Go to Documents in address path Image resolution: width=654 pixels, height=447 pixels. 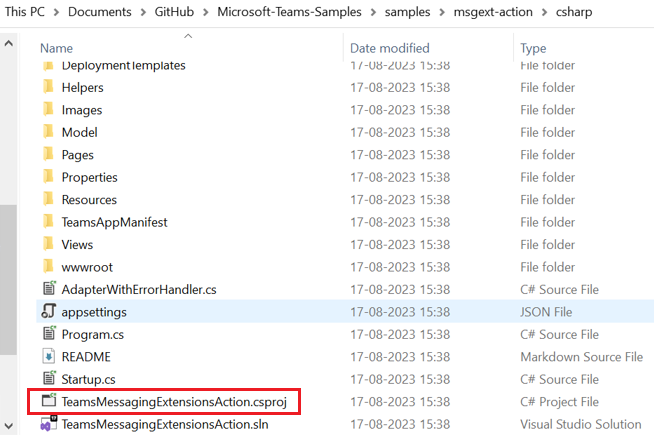[x=100, y=12]
